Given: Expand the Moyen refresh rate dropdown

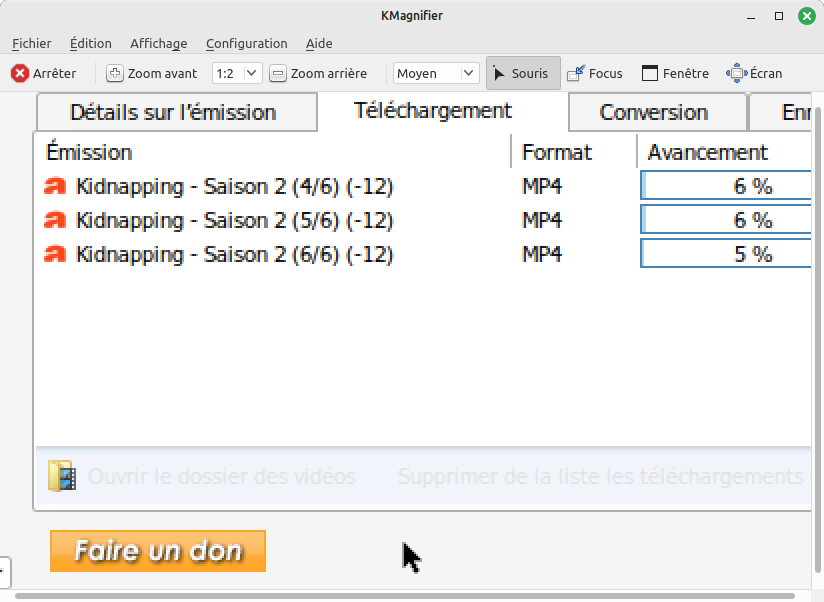Looking at the screenshot, I should (x=436, y=73).
